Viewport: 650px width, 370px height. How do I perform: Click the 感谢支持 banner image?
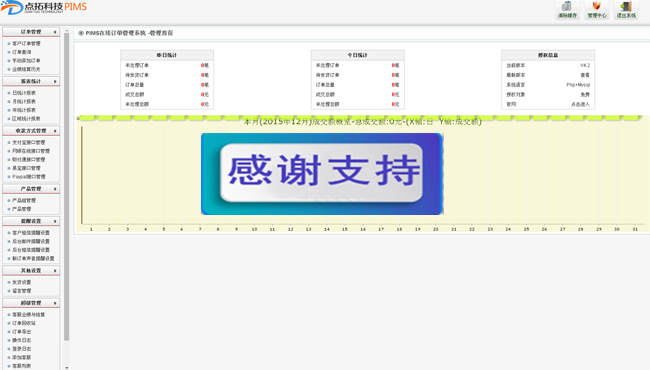point(322,174)
